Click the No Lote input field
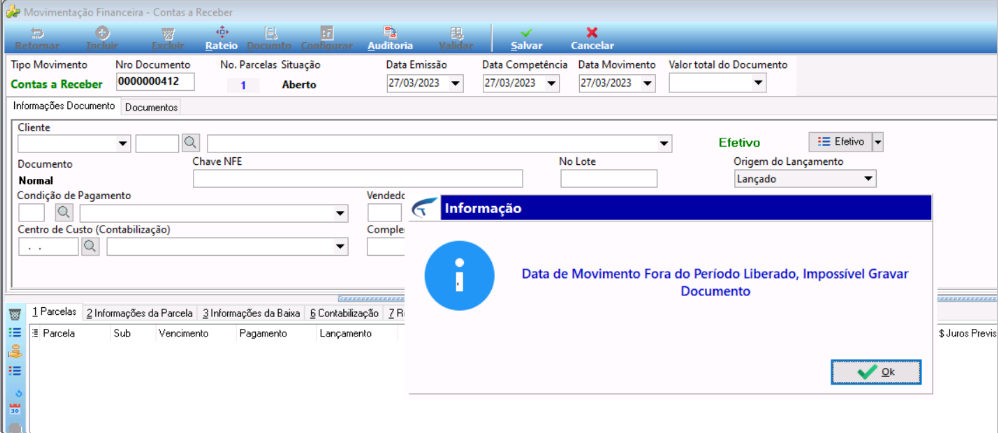 tap(609, 179)
